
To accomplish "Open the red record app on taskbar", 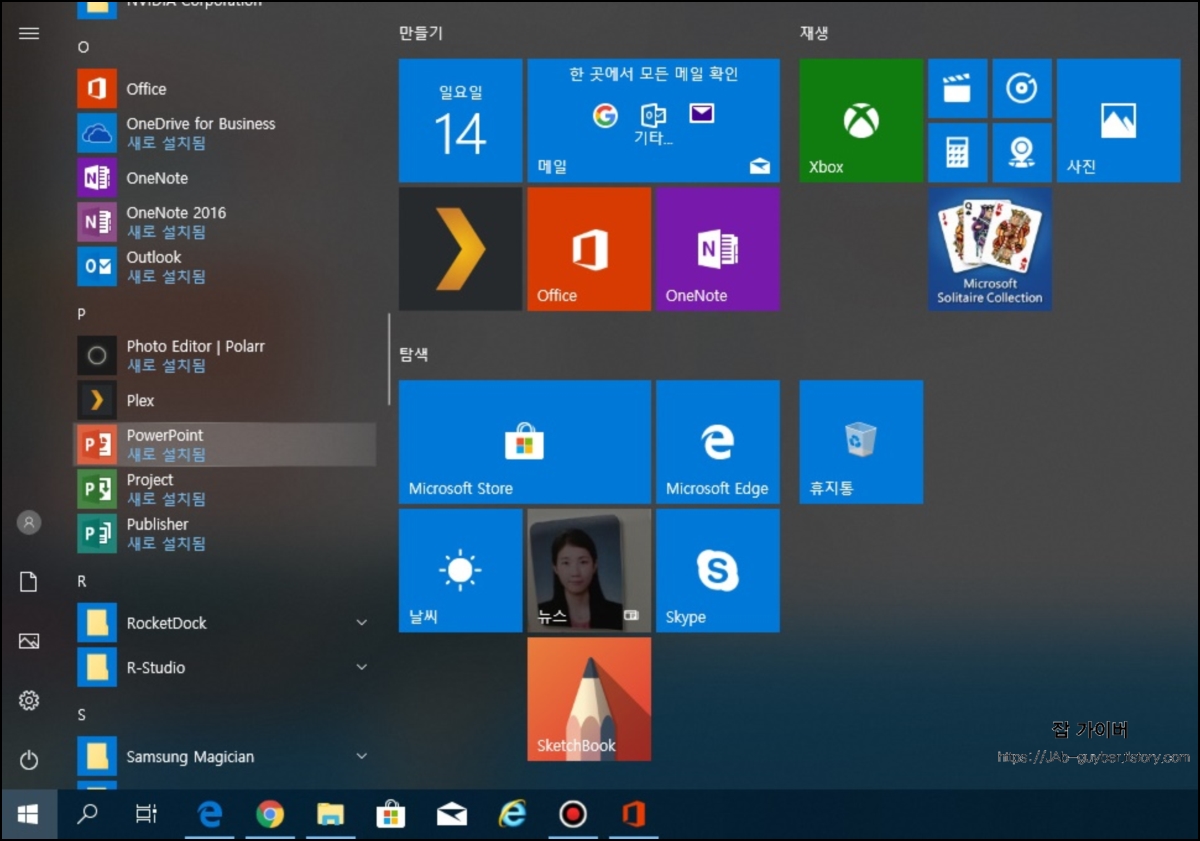I will tap(573, 815).
